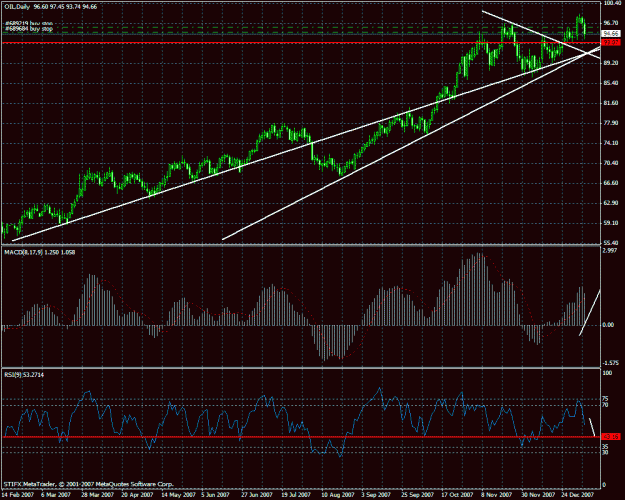Image resolution: width=625 pixels, height=500 pixels.
Task: Click the 20 Apr 2007 date label
Action: [x=137, y=494]
